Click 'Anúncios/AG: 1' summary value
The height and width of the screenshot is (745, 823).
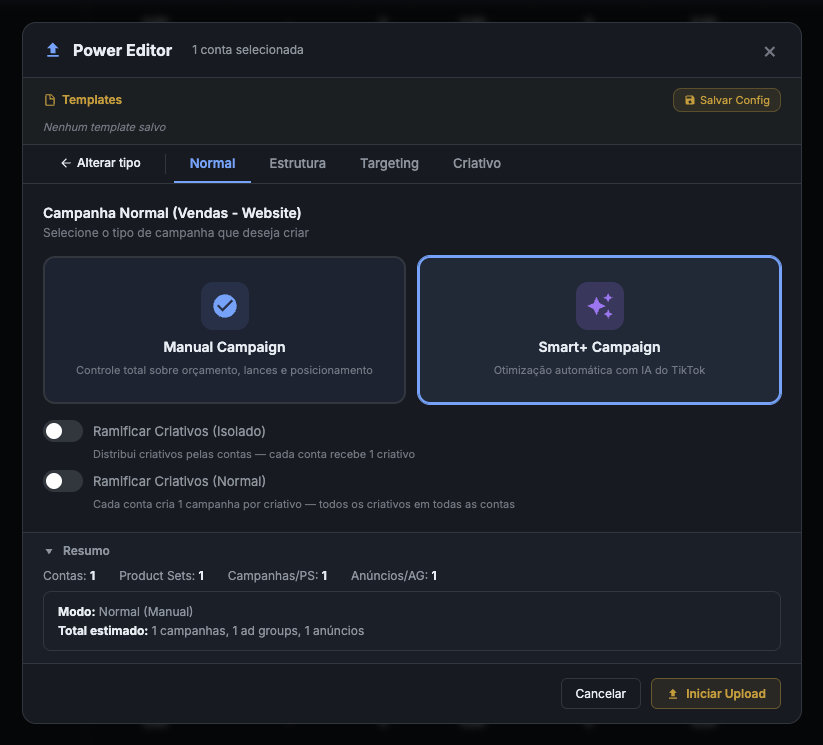(x=394, y=576)
